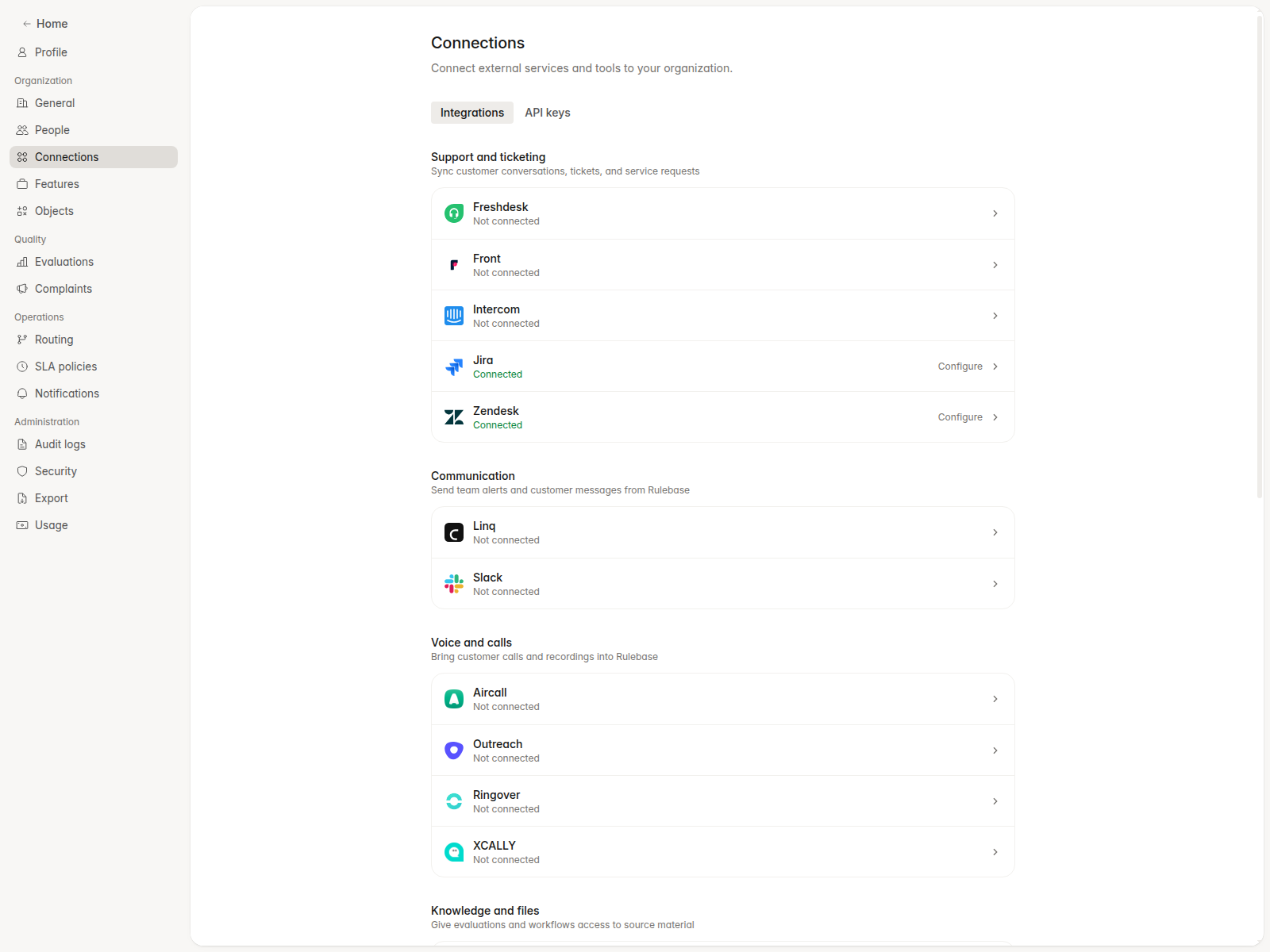
Task: Click the Profile person icon in sidebar
Action: point(22,52)
